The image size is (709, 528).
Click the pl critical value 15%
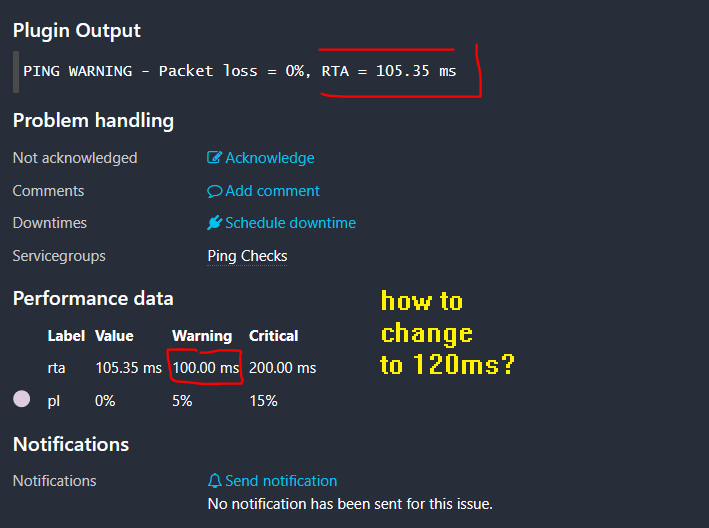(263, 401)
